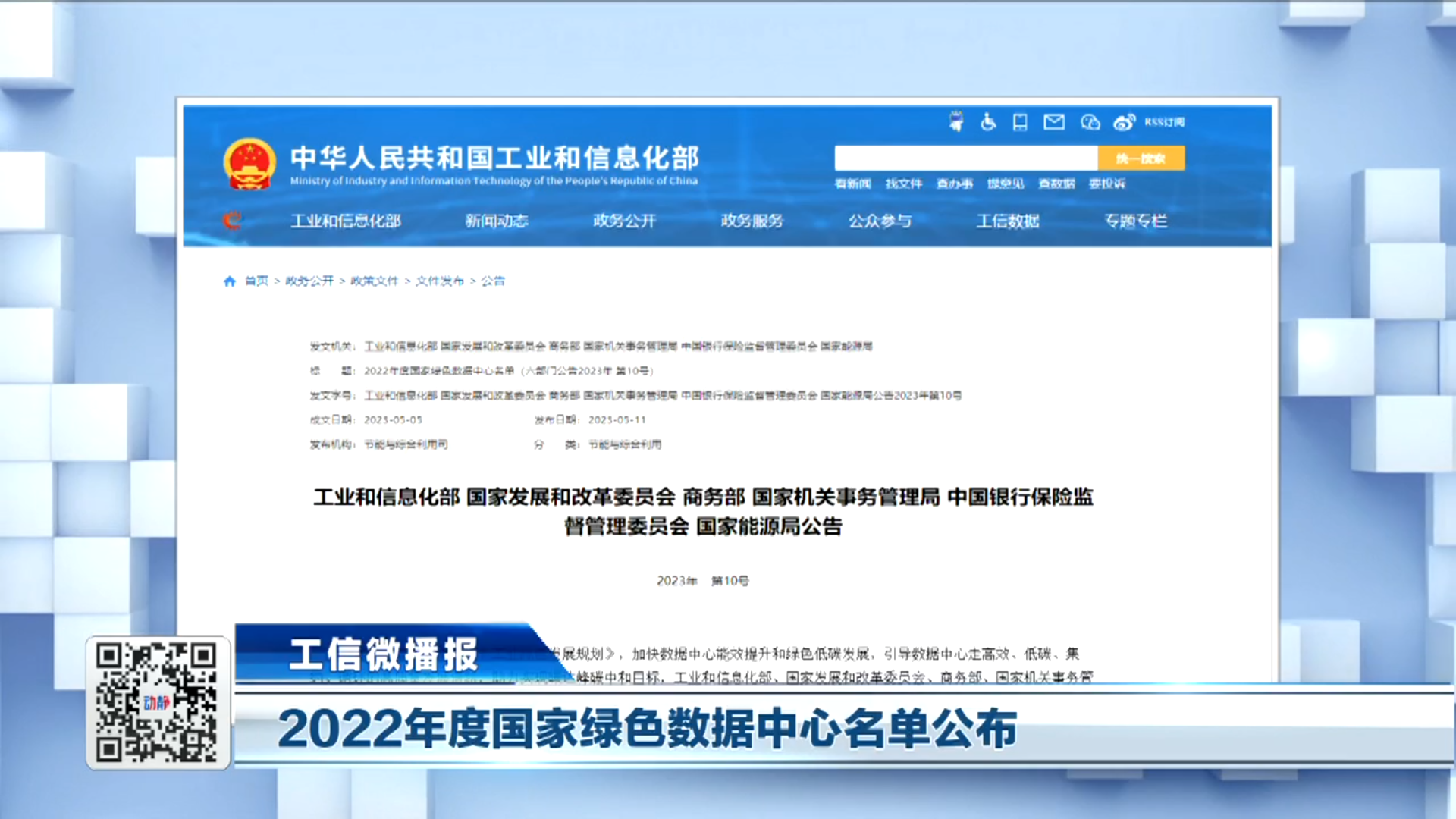Open the 新闻动态 navigation menu
This screenshot has height=819, width=1456.
[x=496, y=221]
